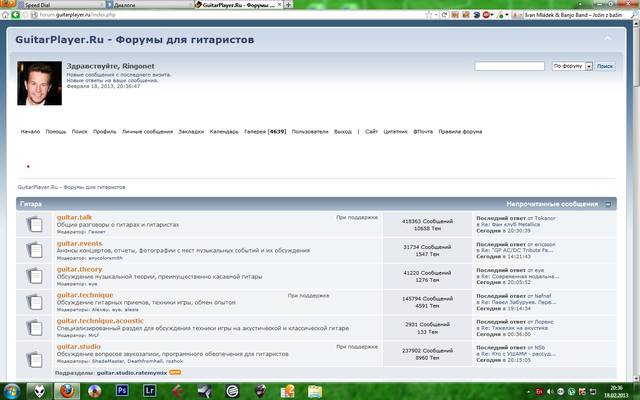Show hidden tray icons arrow

[x=529, y=391]
